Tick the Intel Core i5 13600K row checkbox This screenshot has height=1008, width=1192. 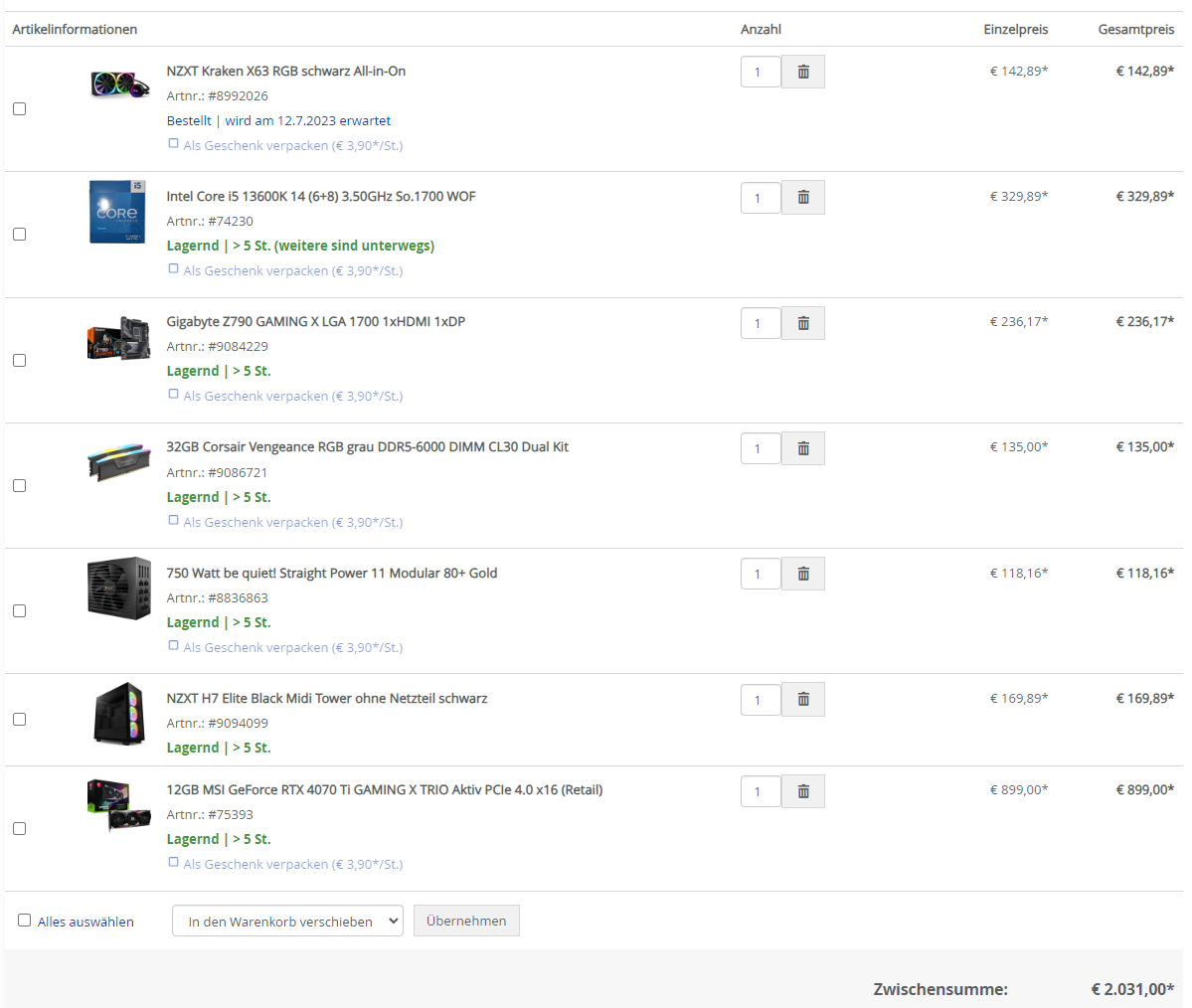20,235
